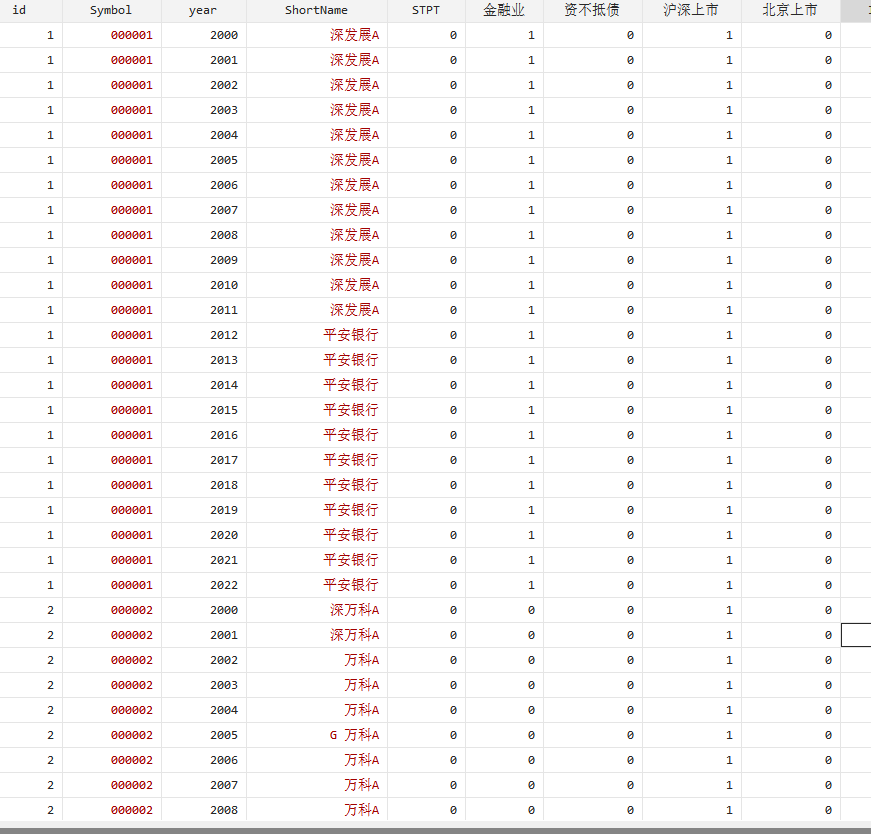Click 万科A in the 000002 2006 row

tap(362, 760)
